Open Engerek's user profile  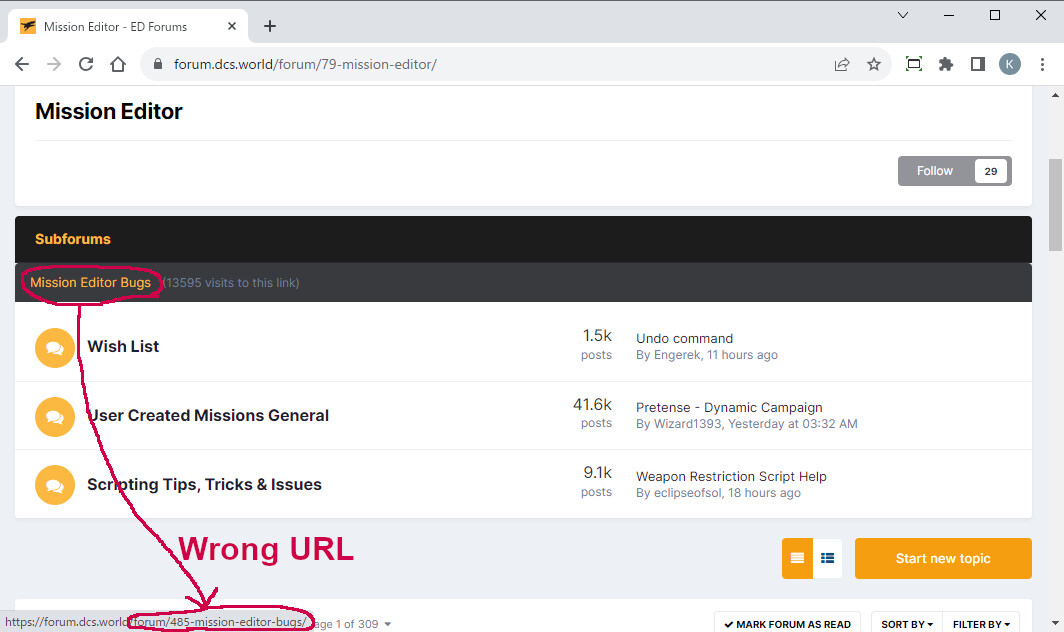click(x=677, y=355)
